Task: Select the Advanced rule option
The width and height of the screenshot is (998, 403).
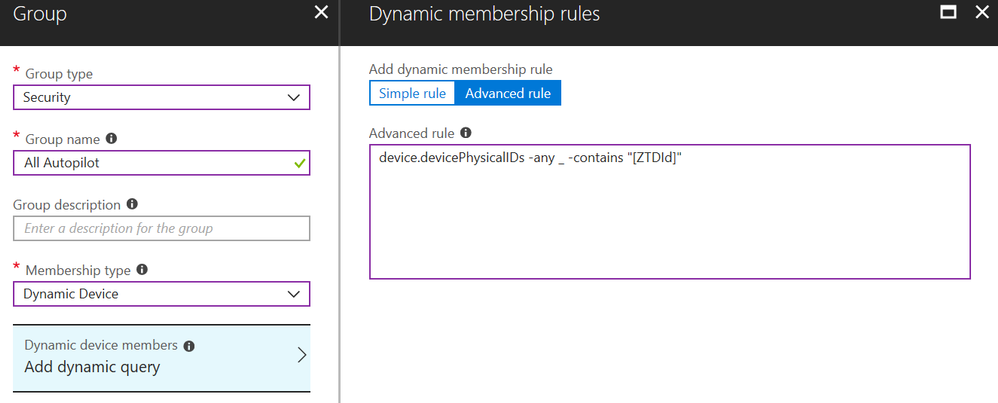Action: click(x=508, y=93)
